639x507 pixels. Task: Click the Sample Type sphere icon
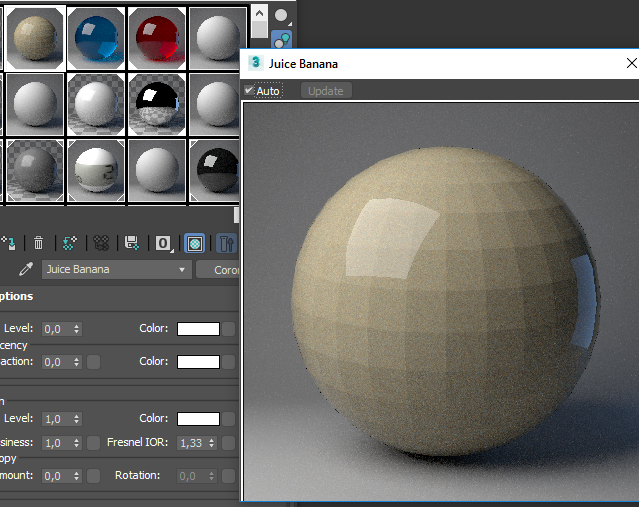point(282,16)
